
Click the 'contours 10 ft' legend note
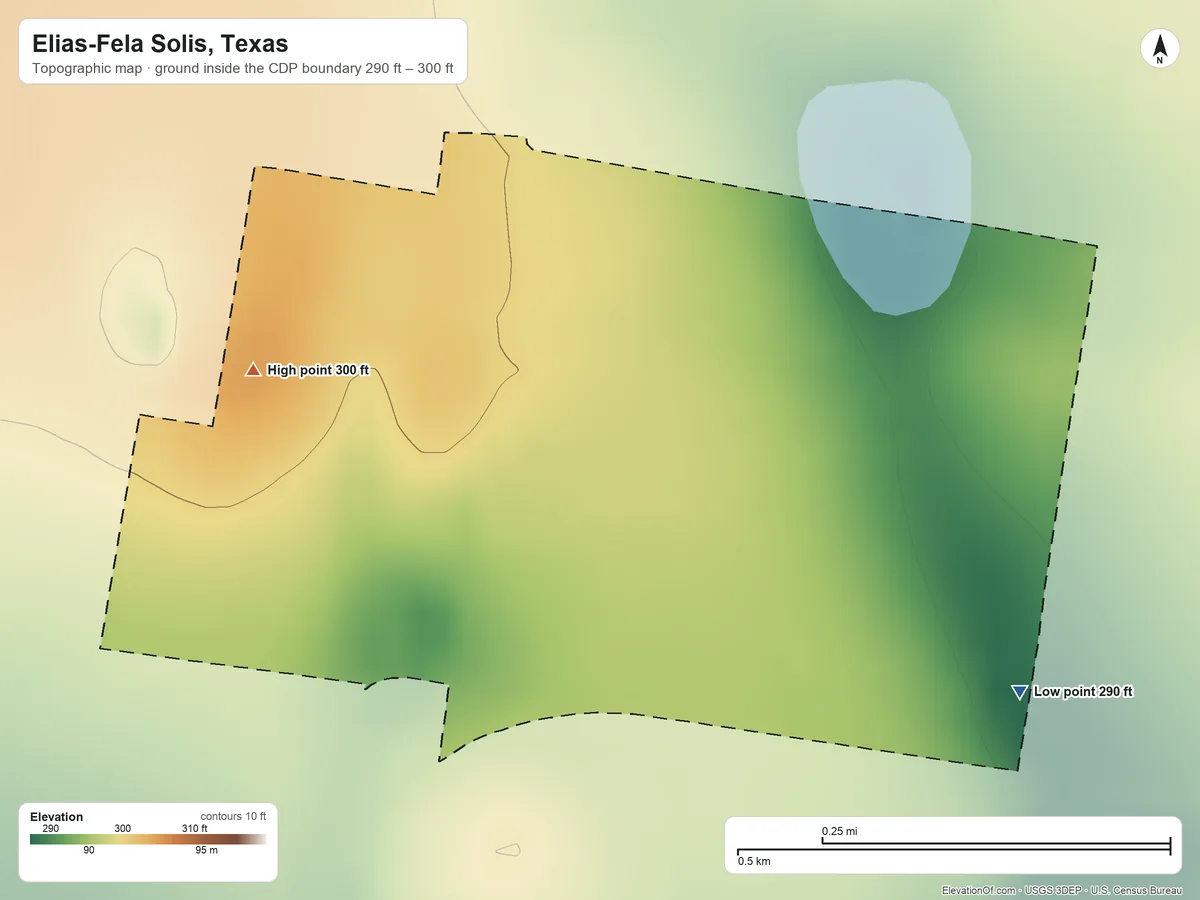click(x=233, y=816)
